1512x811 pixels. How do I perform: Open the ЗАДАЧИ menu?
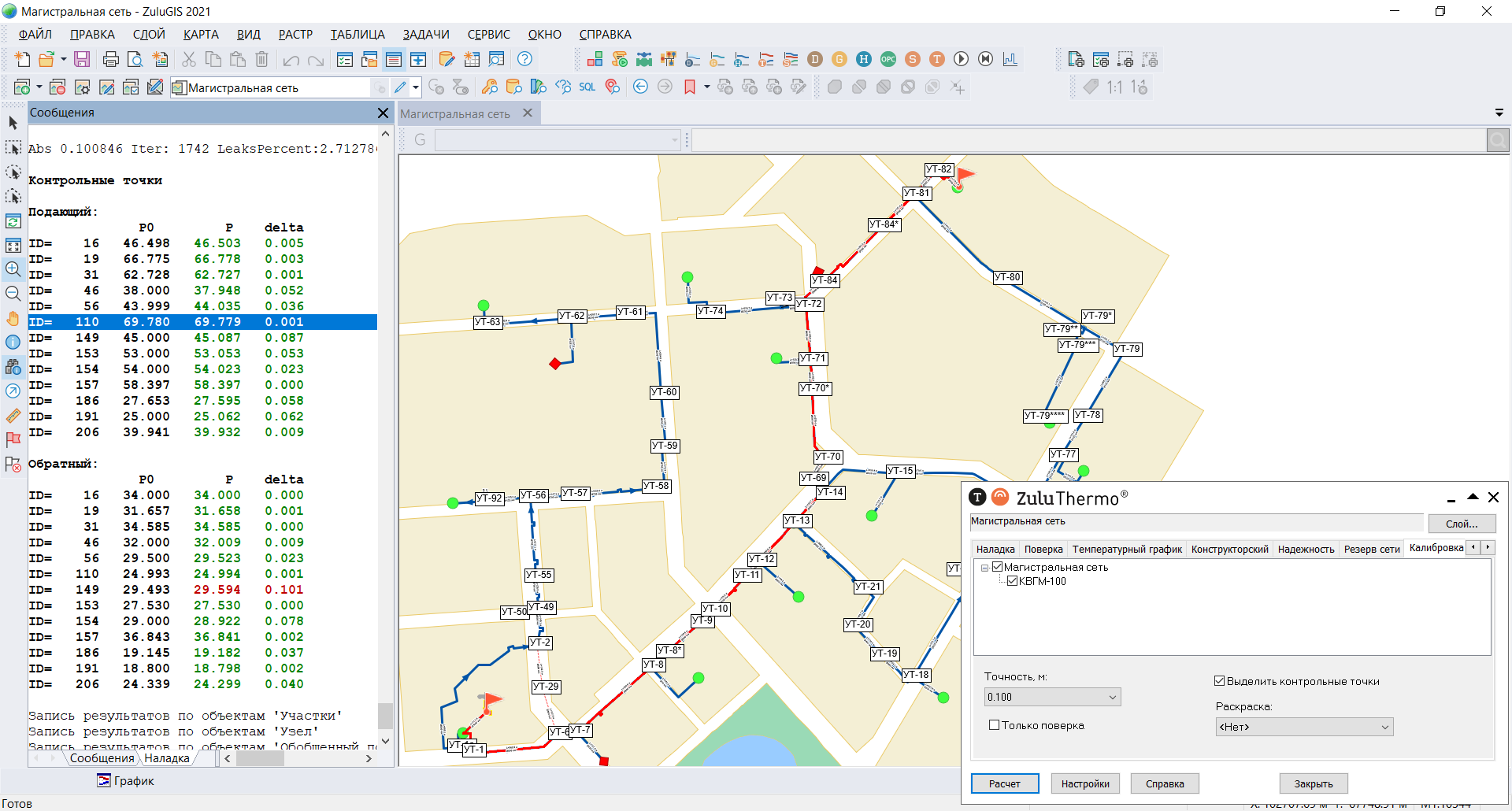point(425,35)
